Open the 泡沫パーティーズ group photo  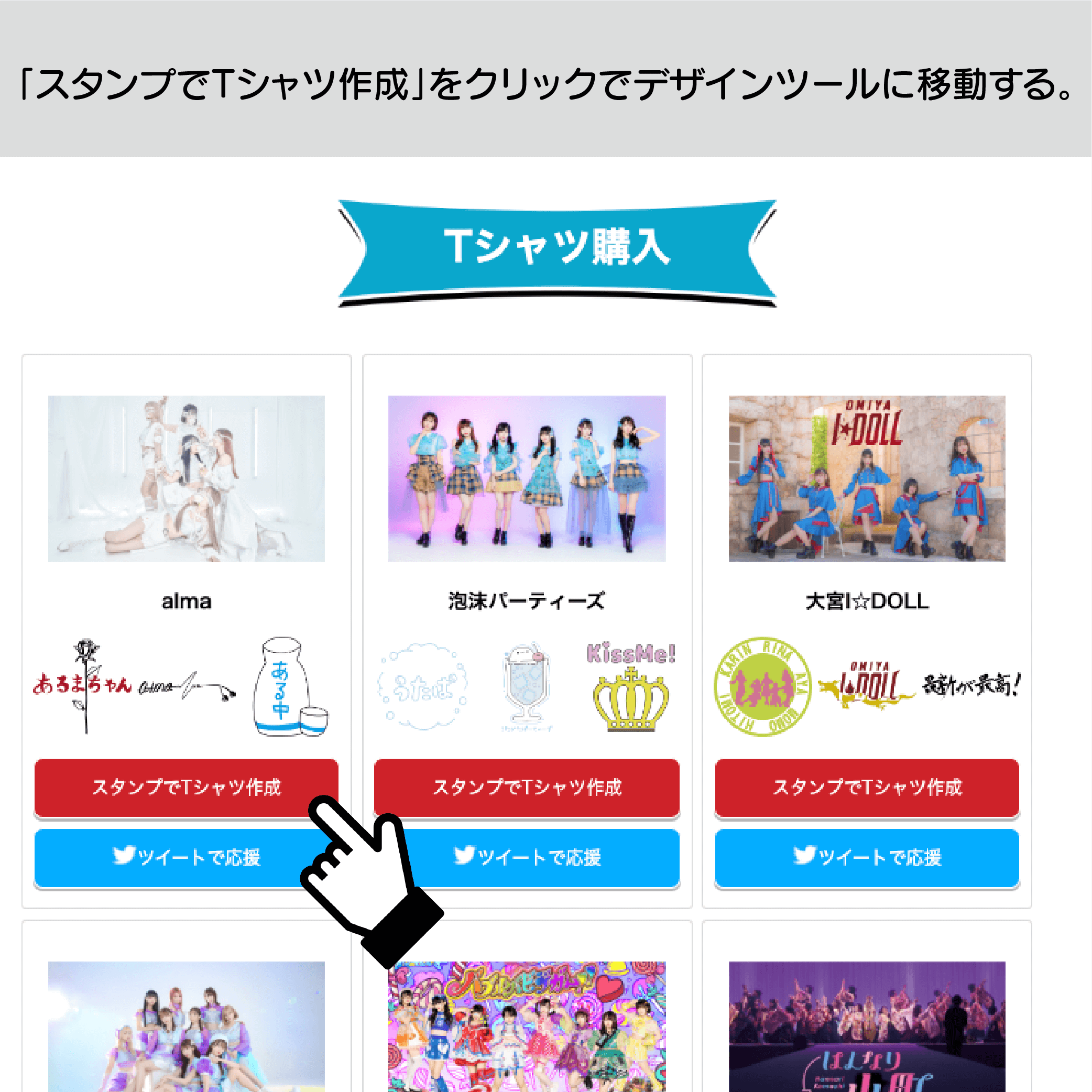(527, 479)
